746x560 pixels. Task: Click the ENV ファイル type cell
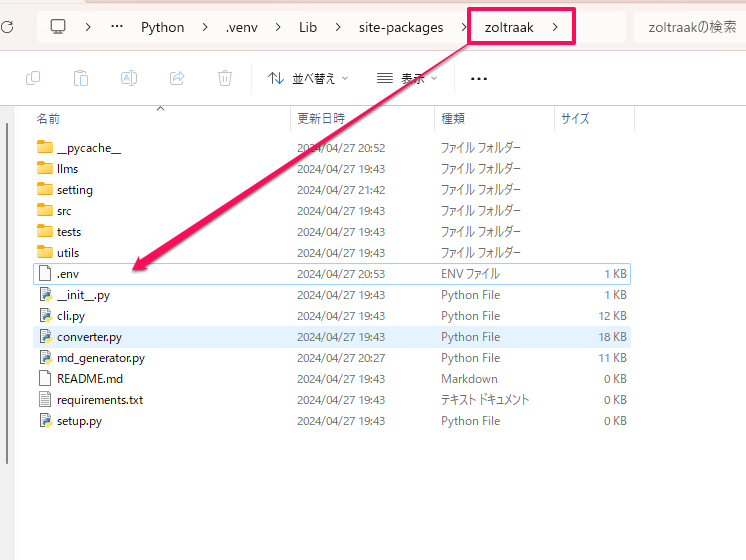pyautogui.click(x=470, y=274)
